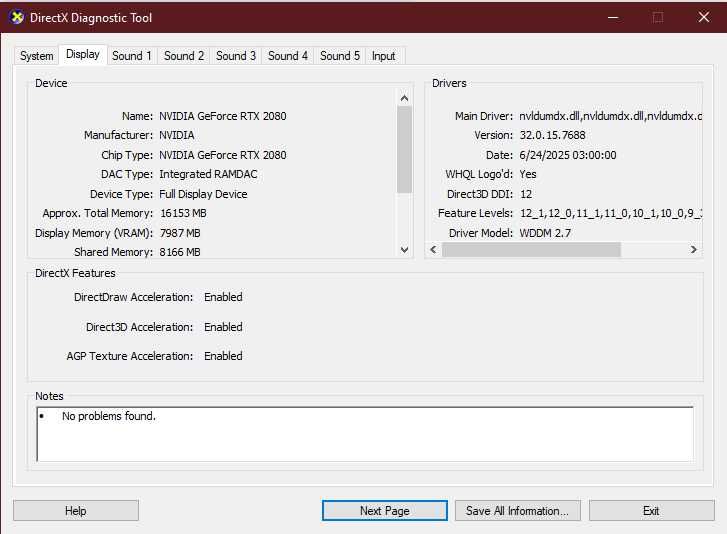The height and width of the screenshot is (534, 727).
Task: Click the driver version 32.0.15.7688
Action: point(552,135)
